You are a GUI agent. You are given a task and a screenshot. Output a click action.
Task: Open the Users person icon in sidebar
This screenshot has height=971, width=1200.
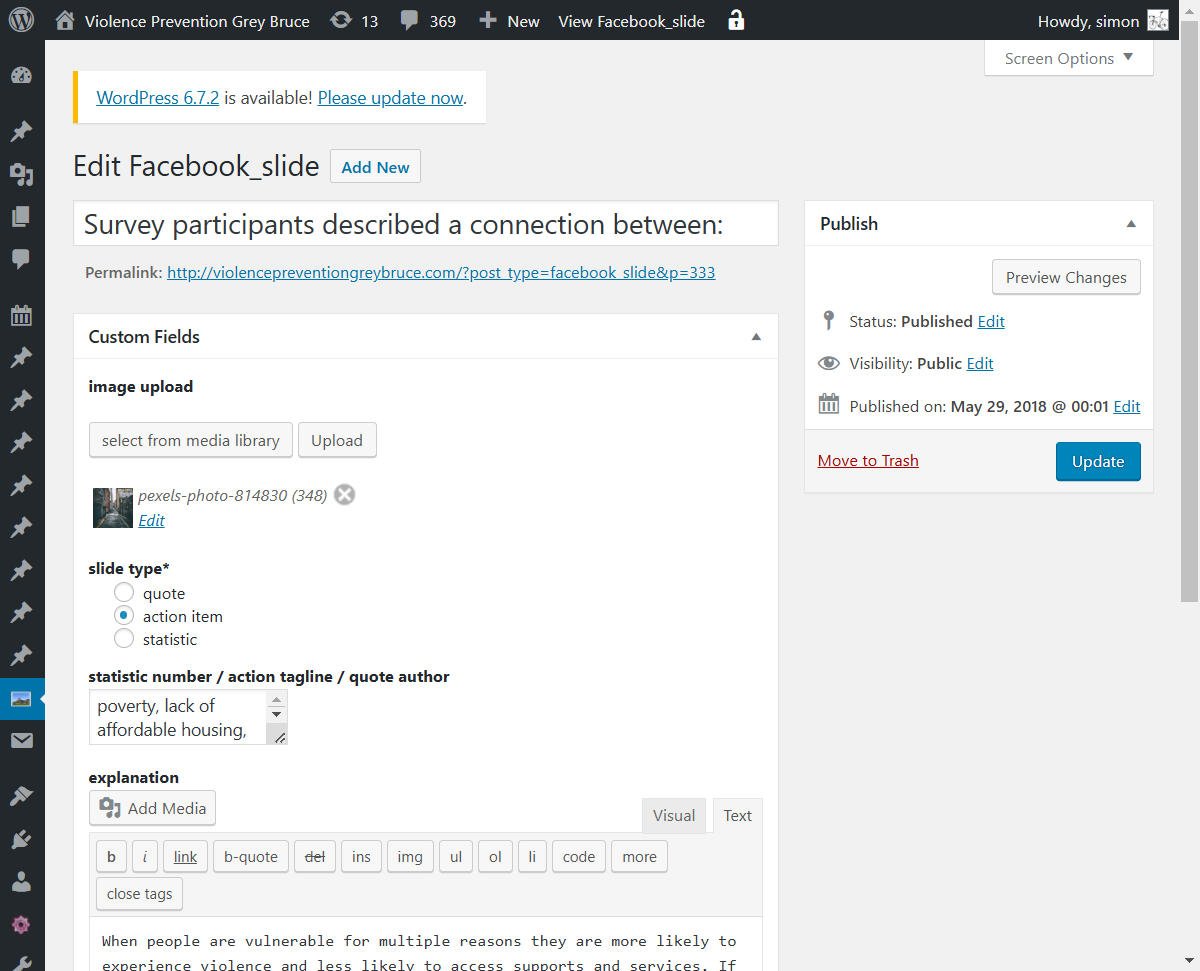21,882
